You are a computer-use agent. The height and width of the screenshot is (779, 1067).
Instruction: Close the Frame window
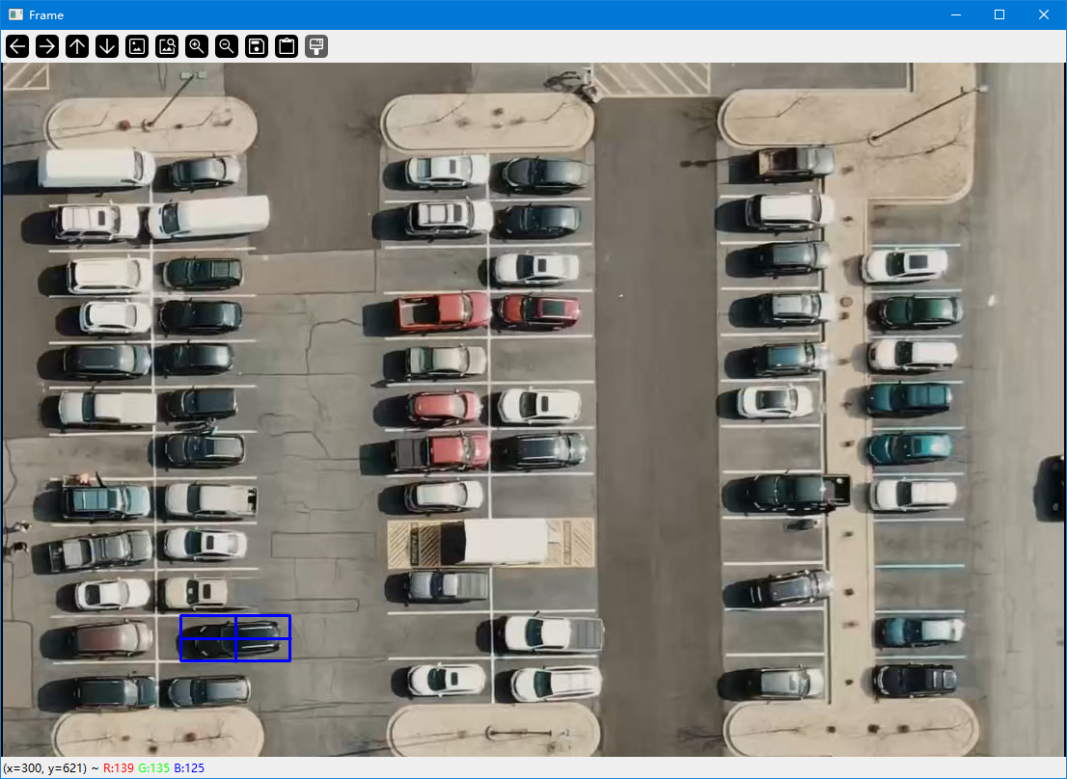click(x=1044, y=14)
